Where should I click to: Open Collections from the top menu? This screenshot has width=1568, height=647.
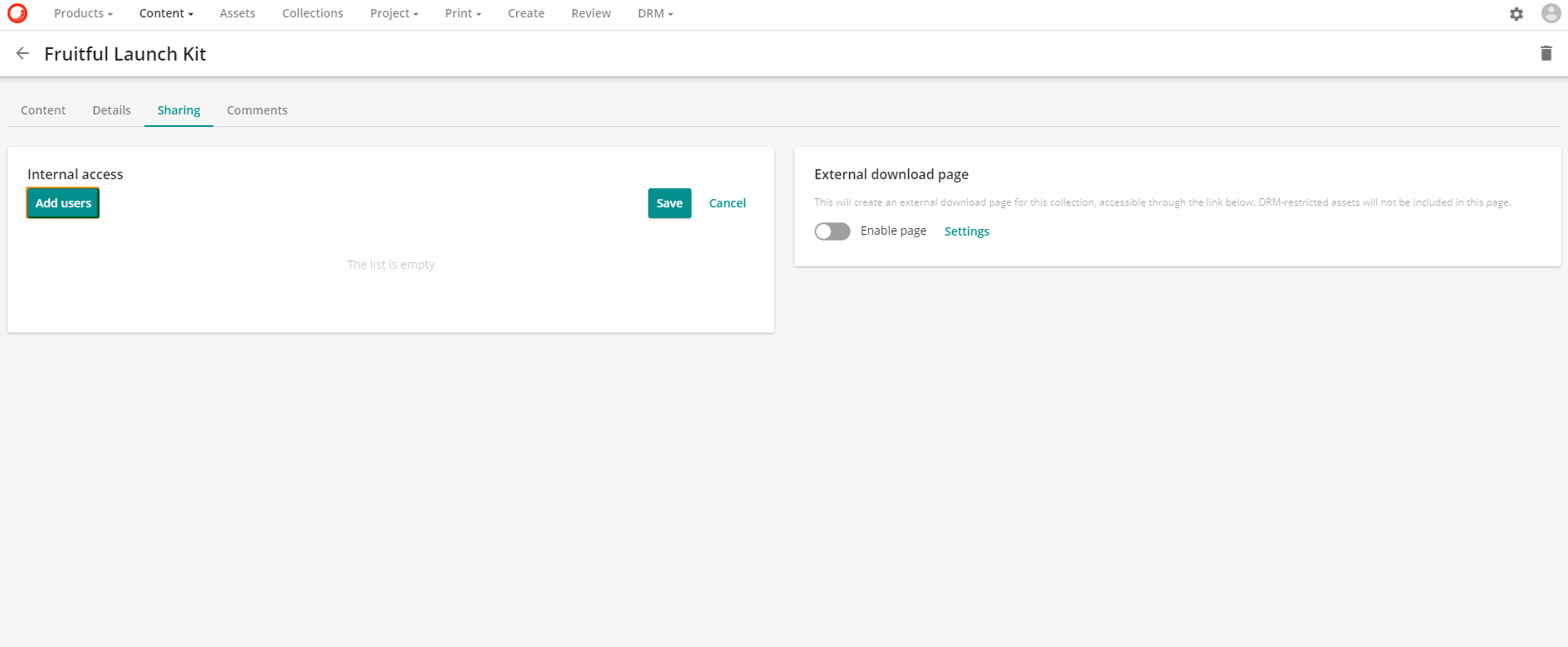tap(312, 13)
